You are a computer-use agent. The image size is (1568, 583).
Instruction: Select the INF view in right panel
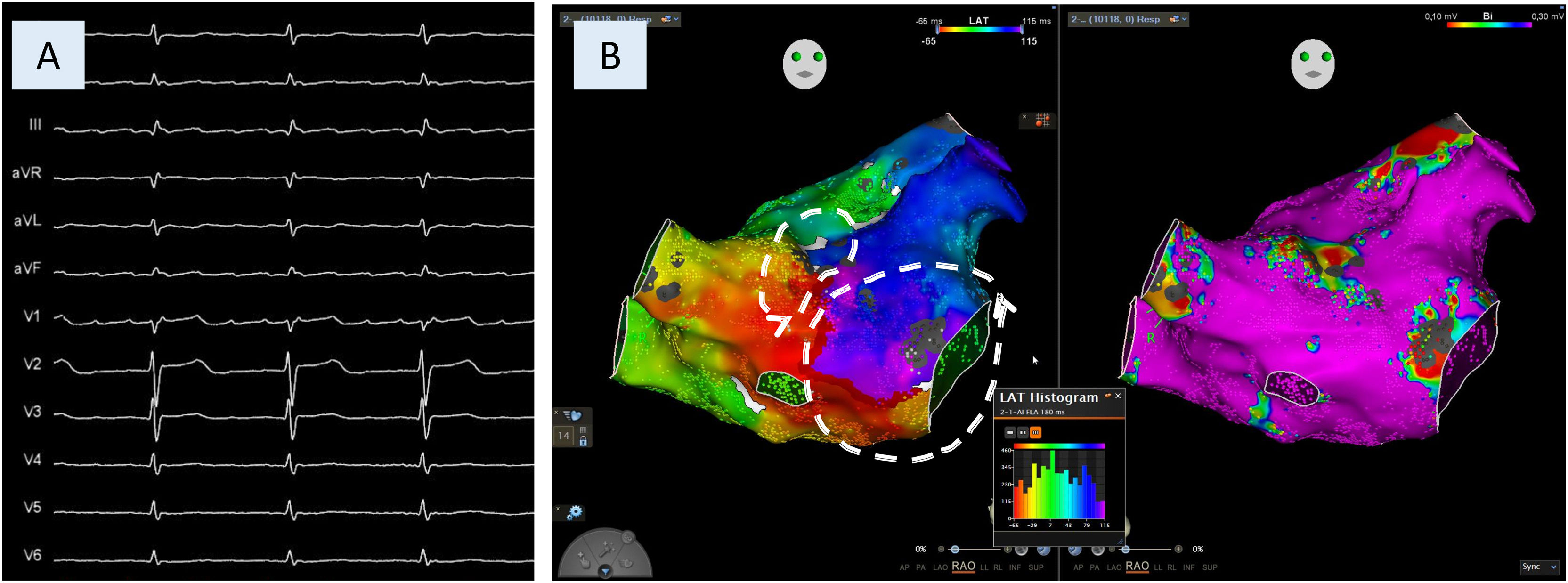click(x=1188, y=567)
